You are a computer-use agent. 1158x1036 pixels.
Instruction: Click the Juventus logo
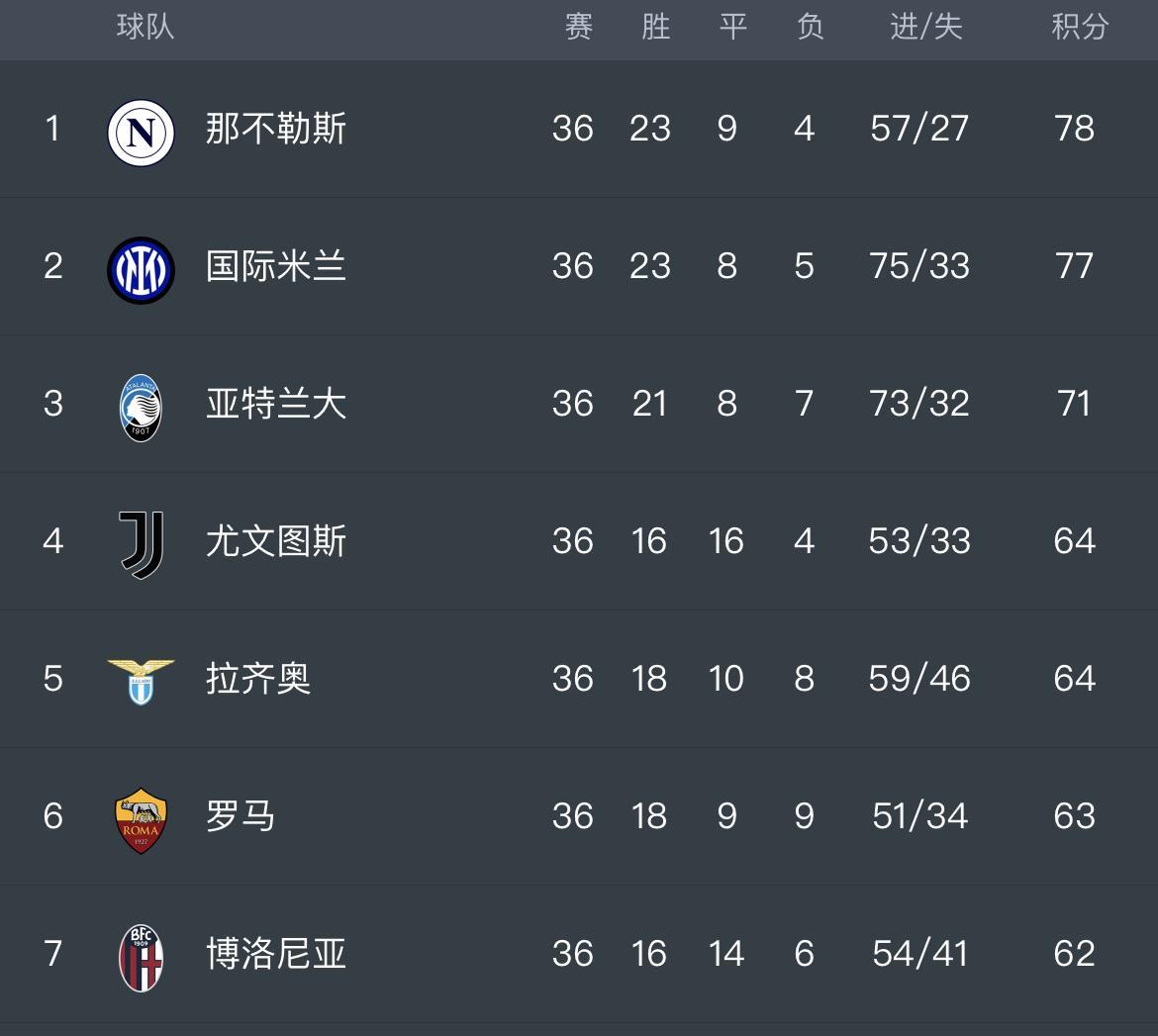click(142, 545)
